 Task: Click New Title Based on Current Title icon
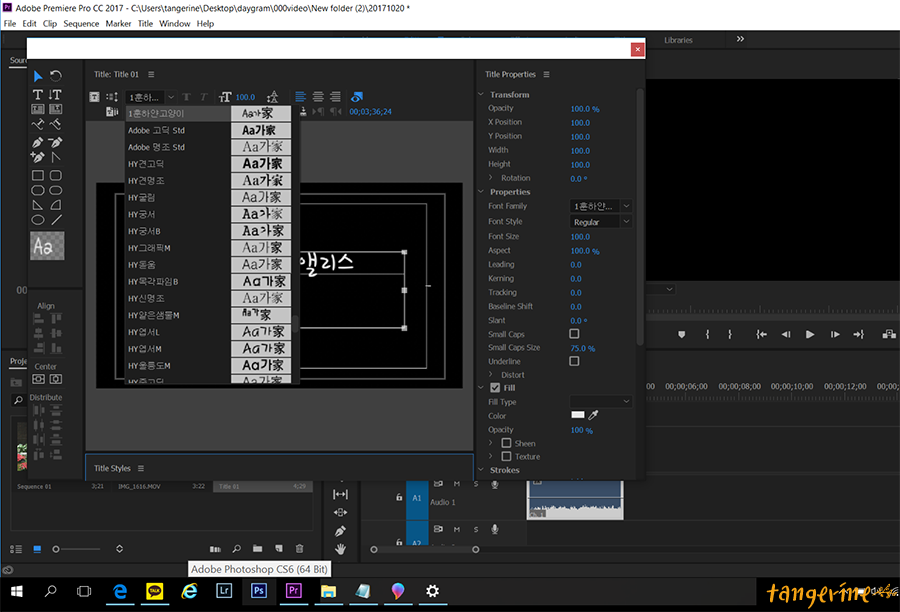click(95, 97)
